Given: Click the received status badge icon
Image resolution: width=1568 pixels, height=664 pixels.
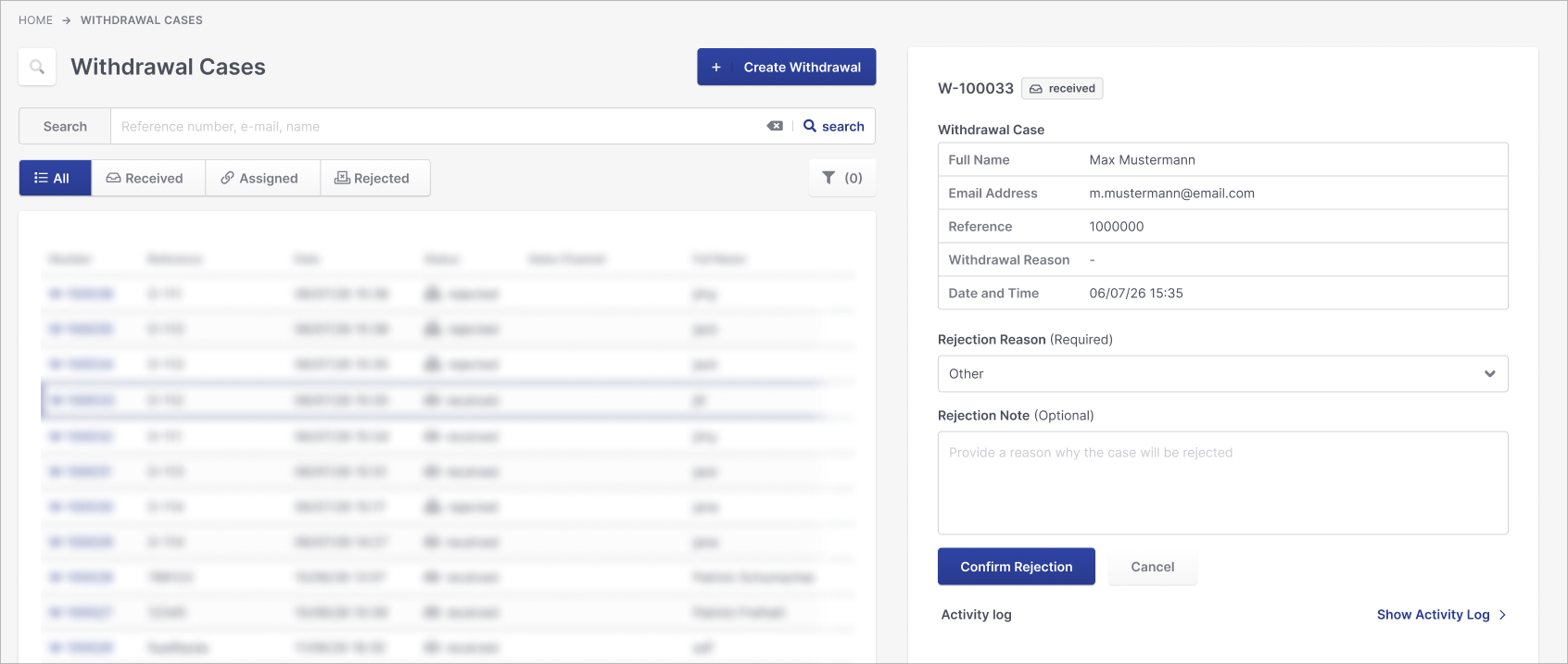Looking at the screenshot, I should (1036, 89).
